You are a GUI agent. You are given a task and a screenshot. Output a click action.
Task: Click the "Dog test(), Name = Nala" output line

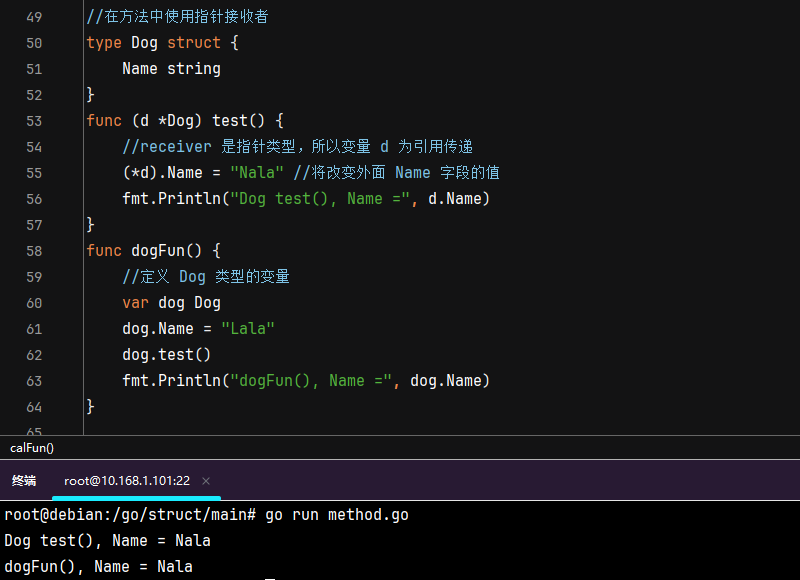click(x=107, y=541)
